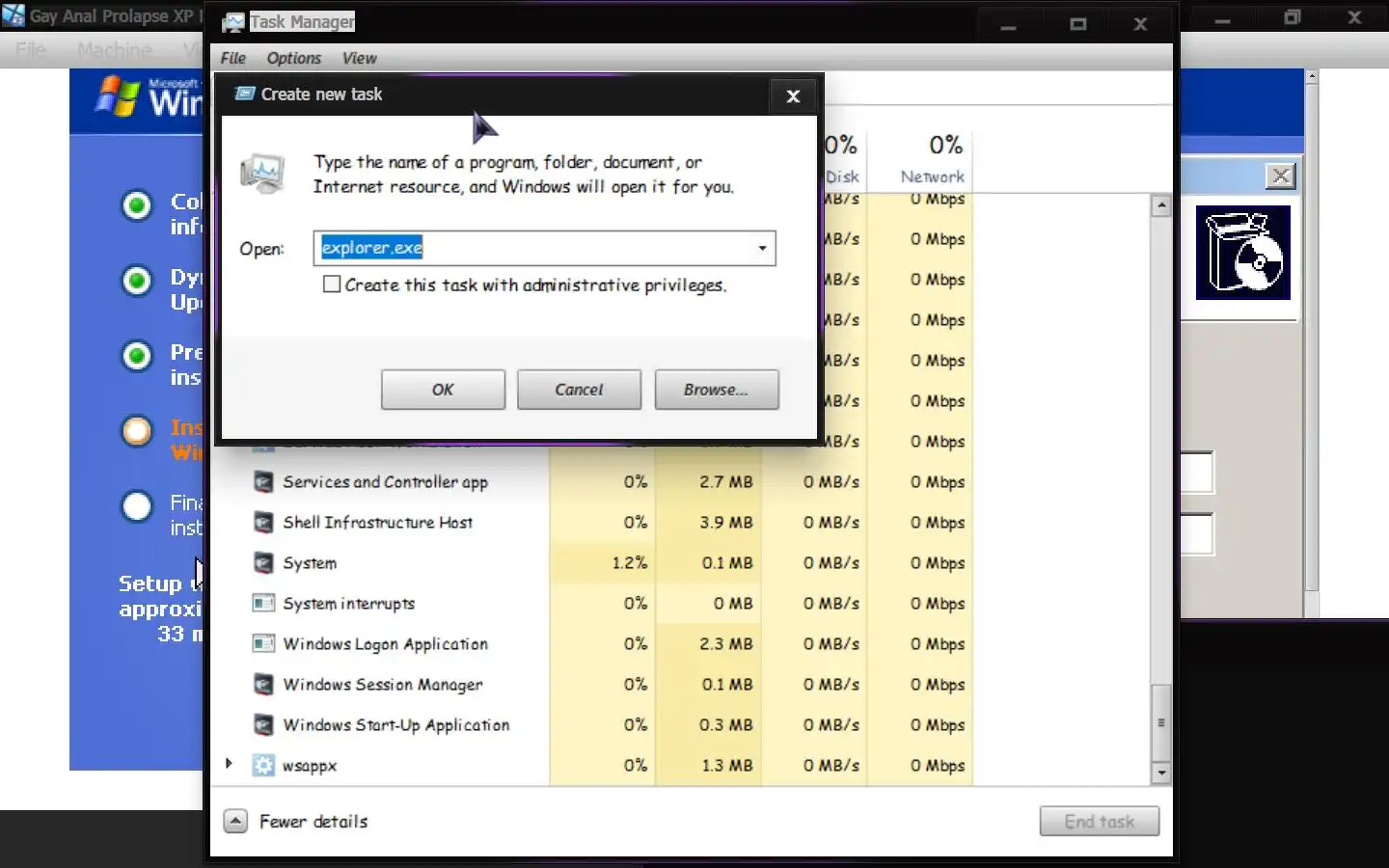Click Fewer details link text
This screenshot has width=1389, height=868.
coord(313,822)
